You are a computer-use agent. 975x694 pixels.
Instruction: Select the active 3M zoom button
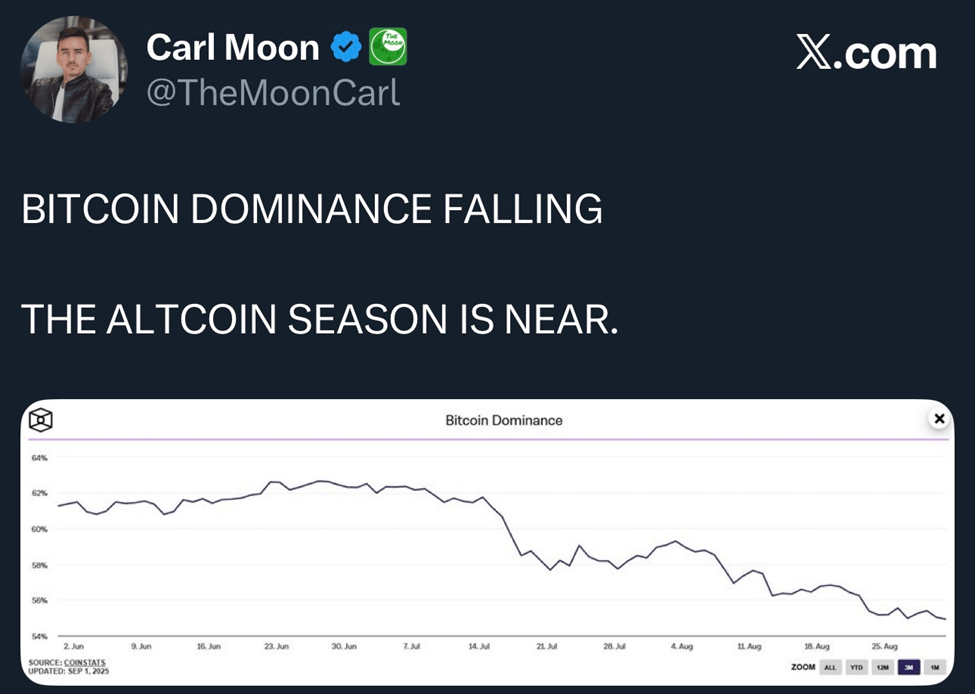909,667
